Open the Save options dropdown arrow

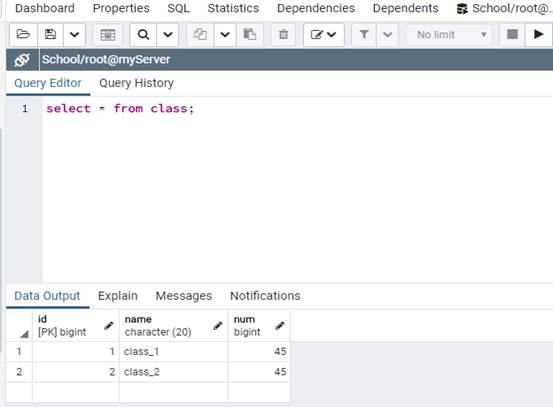[74, 35]
